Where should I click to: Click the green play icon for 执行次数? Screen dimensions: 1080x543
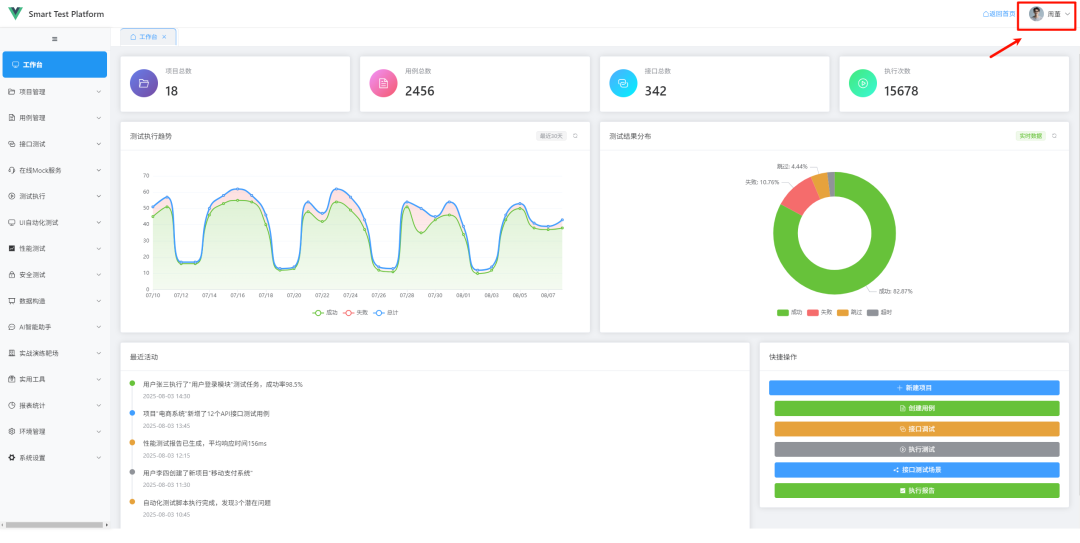[x=862, y=83]
